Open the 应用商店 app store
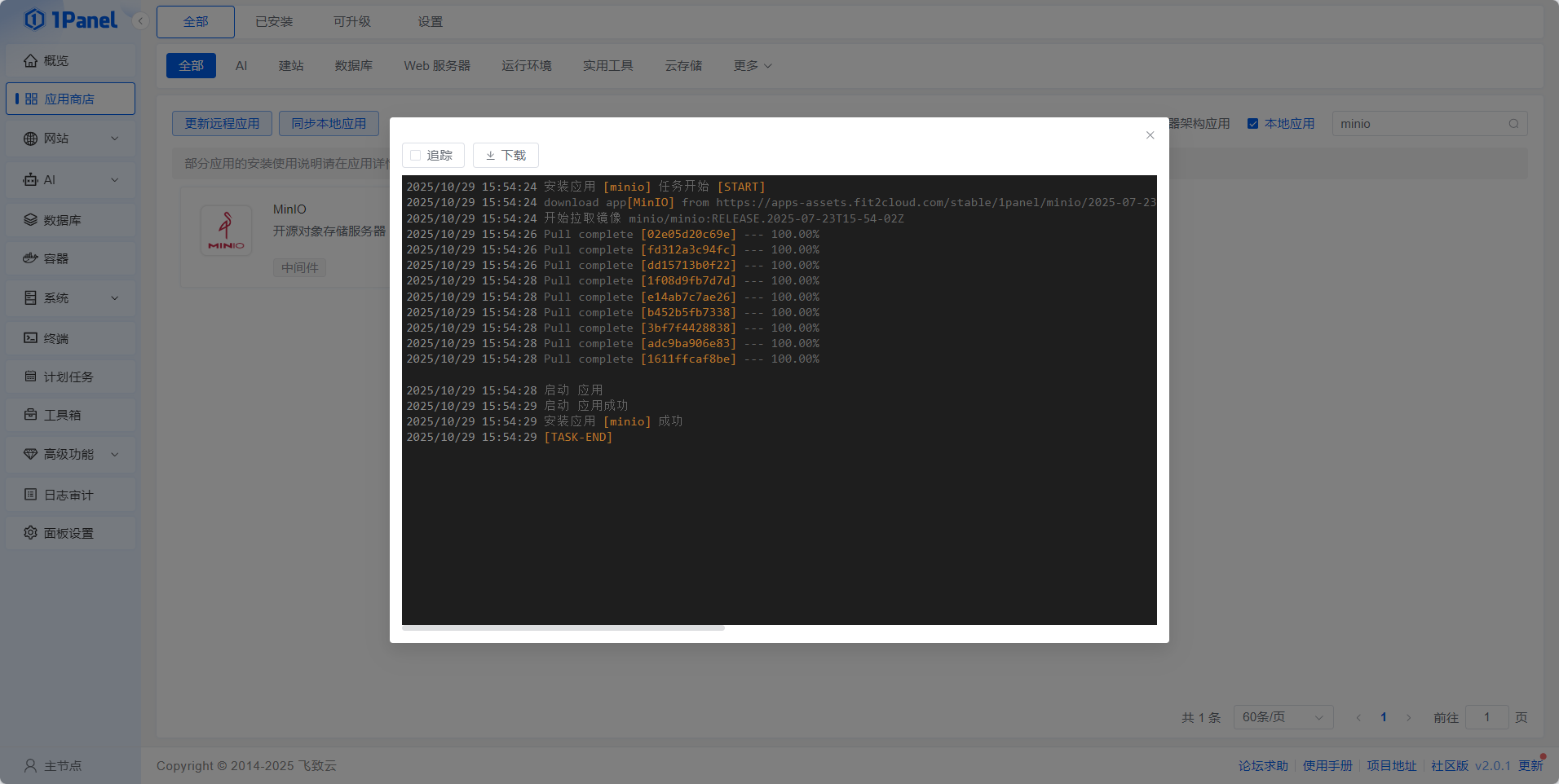Image resolution: width=1559 pixels, height=784 pixels. click(x=70, y=99)
